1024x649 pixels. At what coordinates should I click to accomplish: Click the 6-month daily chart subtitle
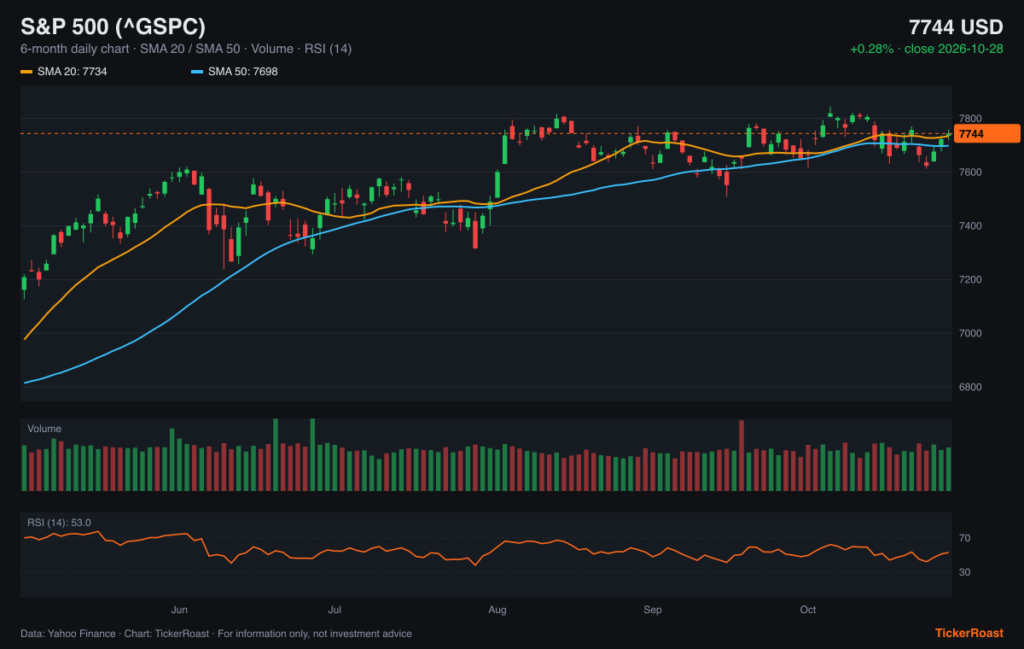(x=186, y=49)
